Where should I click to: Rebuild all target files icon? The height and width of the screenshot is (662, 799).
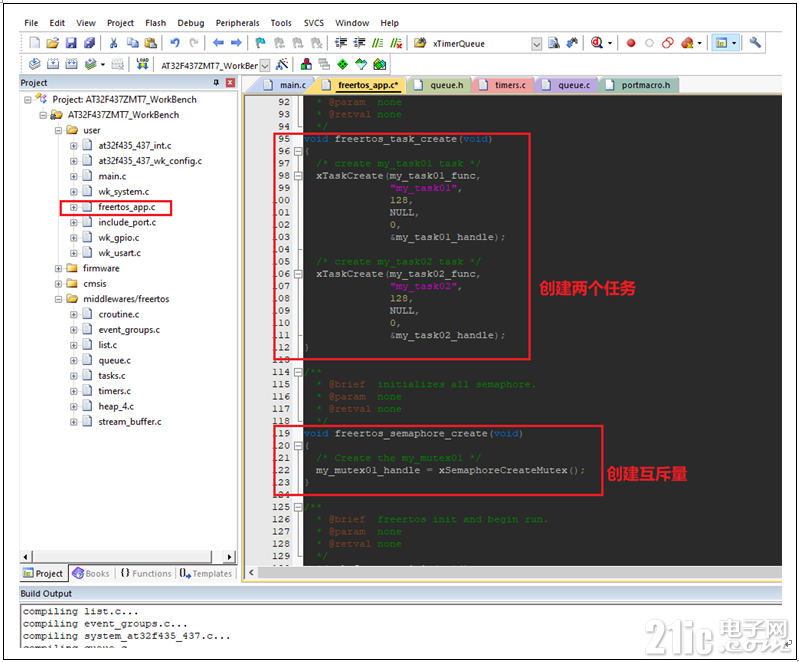click(x=71, y=64)
